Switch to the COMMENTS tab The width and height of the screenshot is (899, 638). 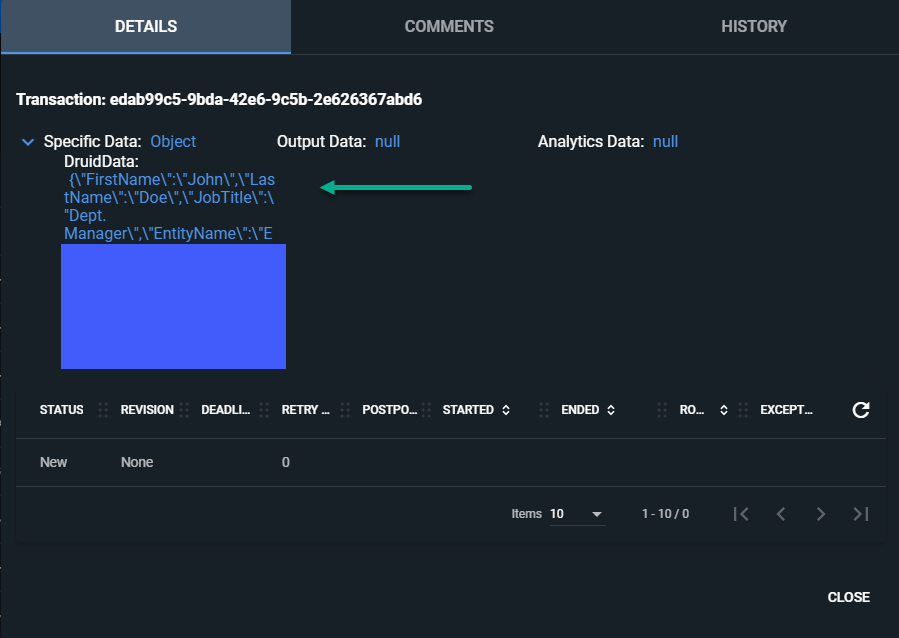[449, 26]
